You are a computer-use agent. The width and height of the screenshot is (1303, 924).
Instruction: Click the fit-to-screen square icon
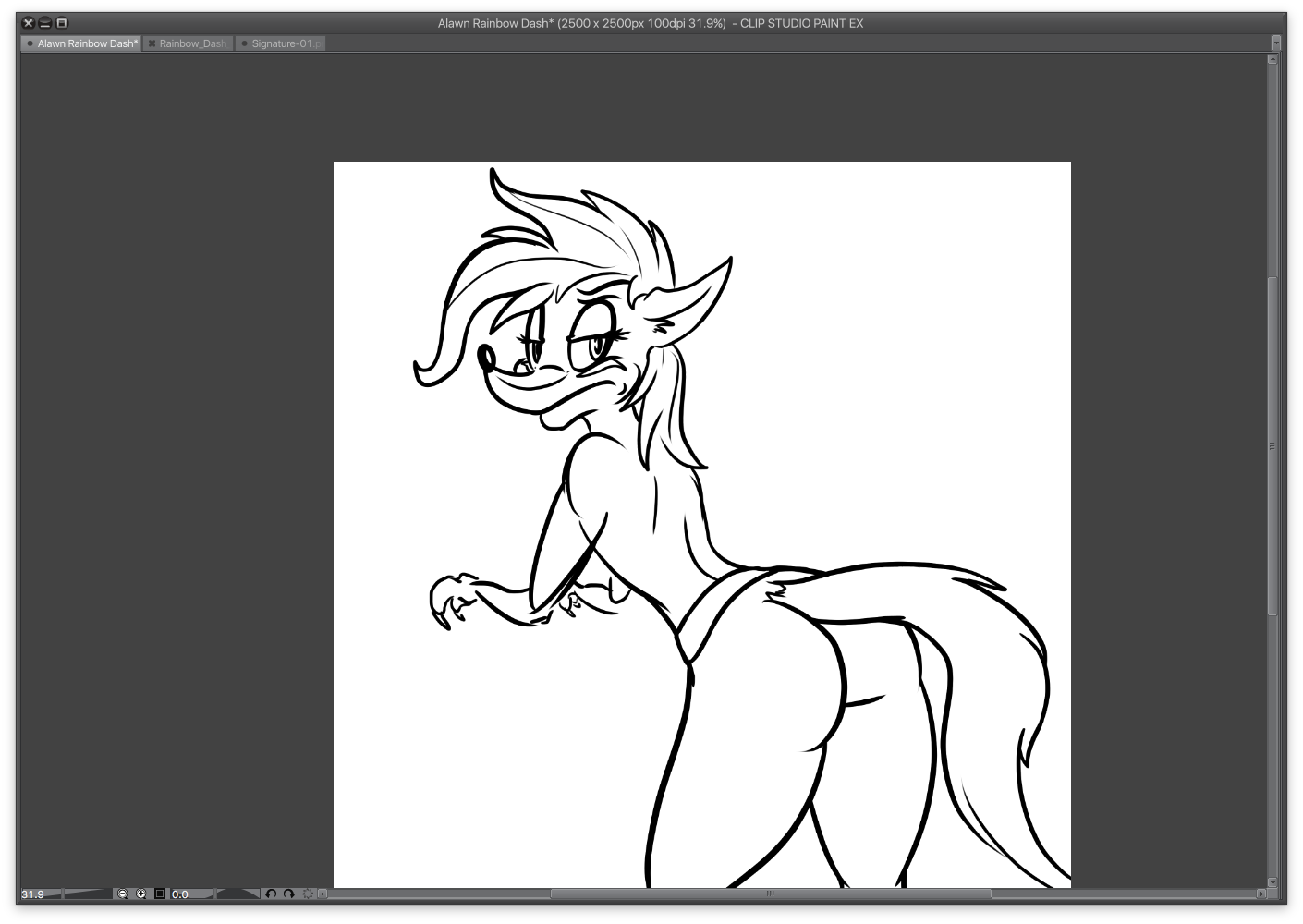click(x=160, y=894)
